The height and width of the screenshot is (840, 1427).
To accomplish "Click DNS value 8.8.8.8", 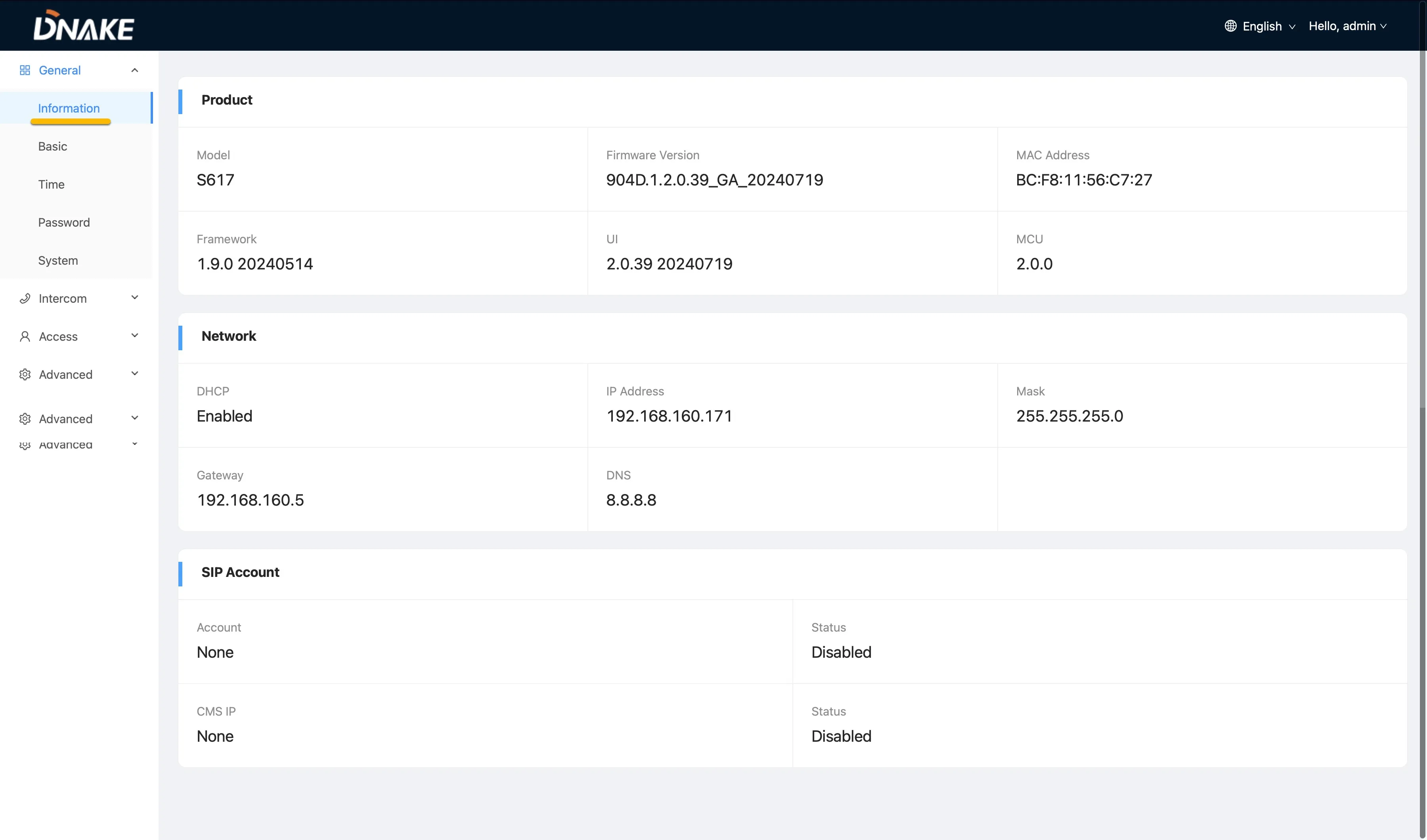I will [x=631, y=500].
